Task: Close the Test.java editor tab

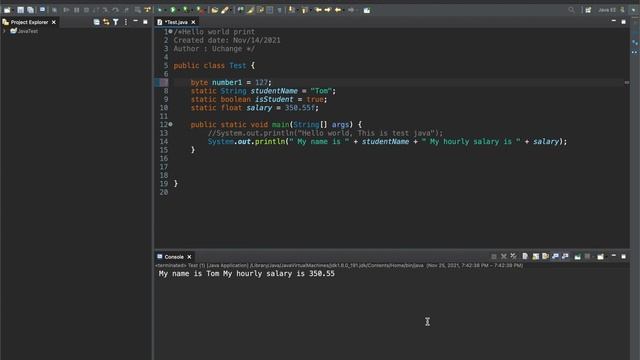Action: [193, 22]
